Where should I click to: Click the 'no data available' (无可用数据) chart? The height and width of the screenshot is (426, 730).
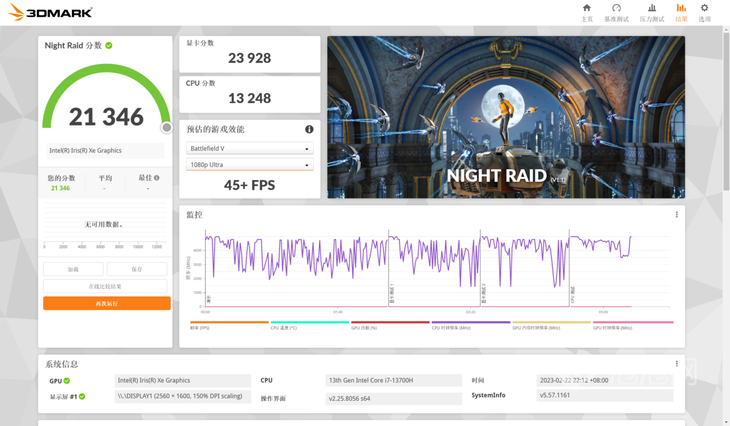coord(105,224)
